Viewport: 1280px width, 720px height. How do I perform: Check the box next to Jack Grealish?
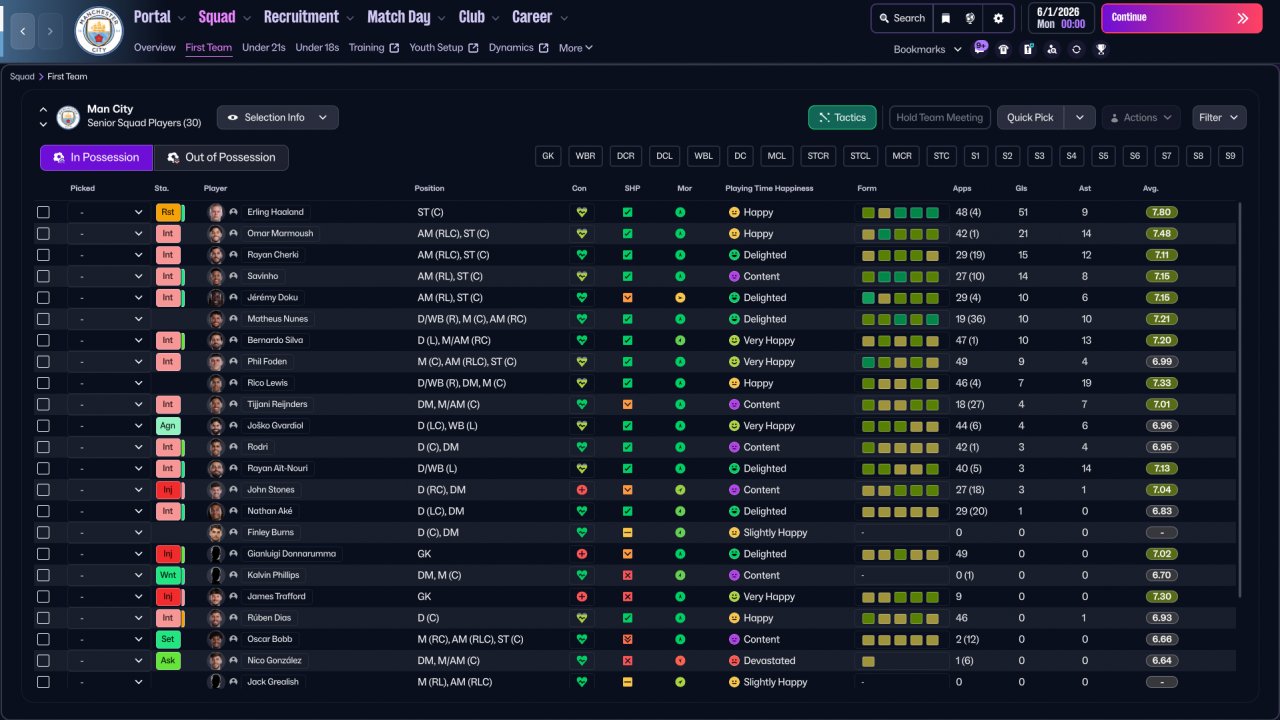coord(43,682)
